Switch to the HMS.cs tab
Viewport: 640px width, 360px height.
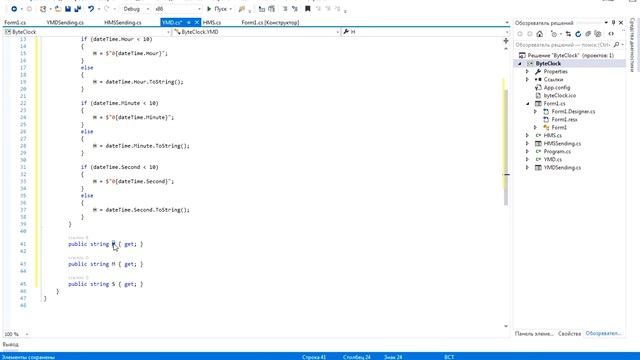click(212, 22)
